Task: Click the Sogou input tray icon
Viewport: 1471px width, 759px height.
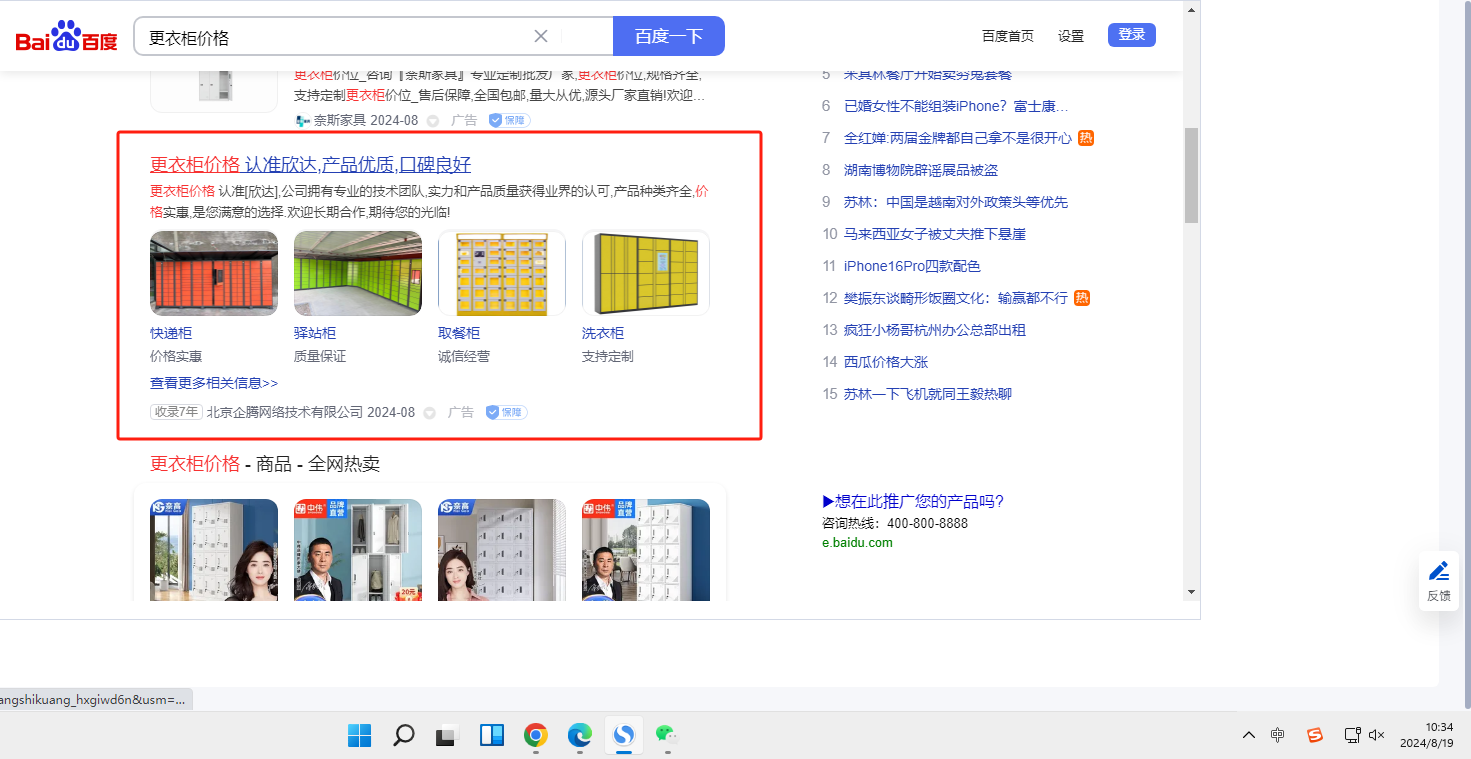Action: click(1315, 735)
